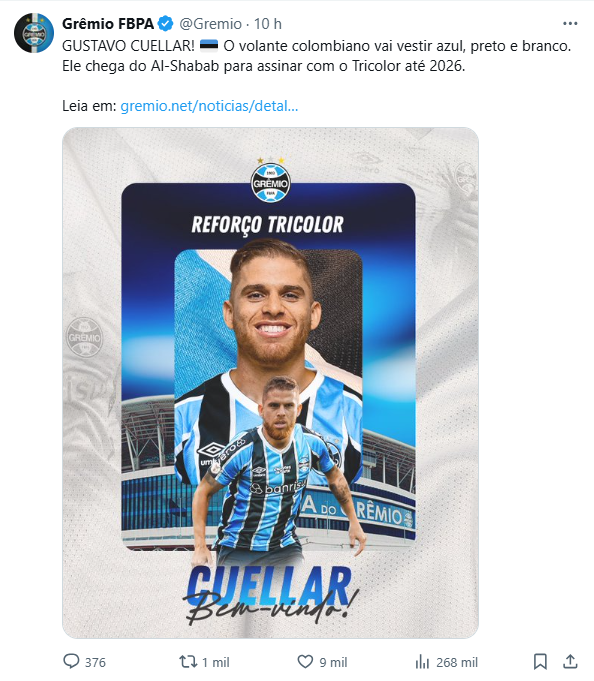
Task: Click the 268 mil views count
Action: 457,662
